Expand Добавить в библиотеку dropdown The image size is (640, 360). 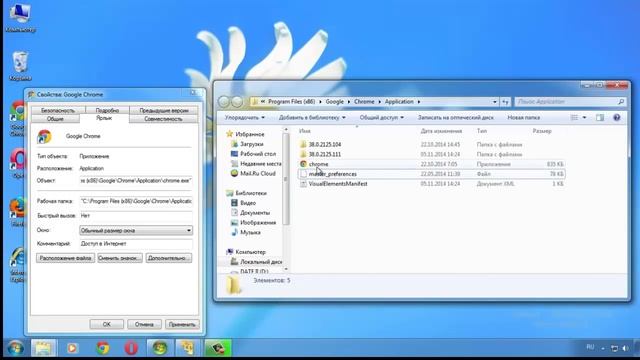point(312,118)
